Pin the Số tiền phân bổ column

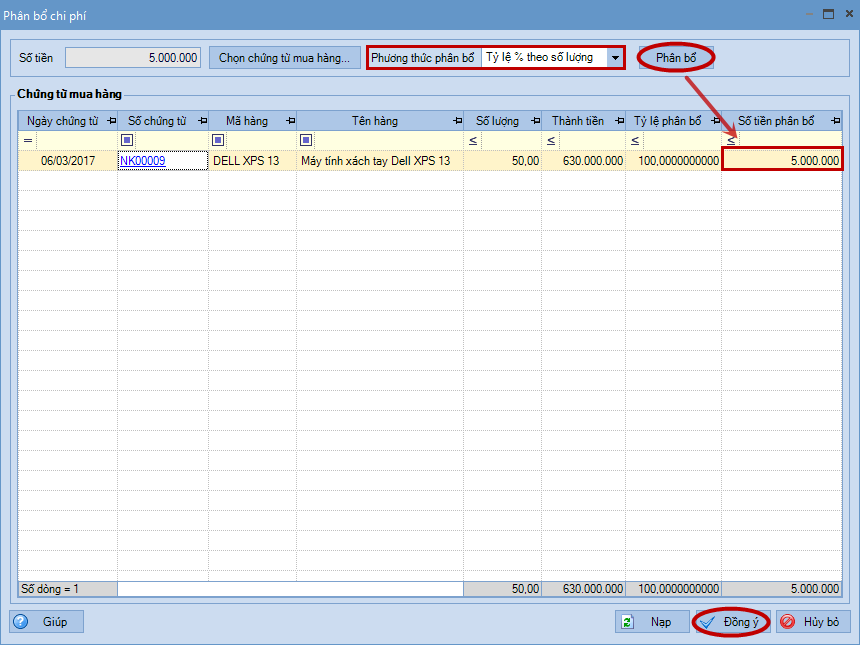click(x=835, y=121)
